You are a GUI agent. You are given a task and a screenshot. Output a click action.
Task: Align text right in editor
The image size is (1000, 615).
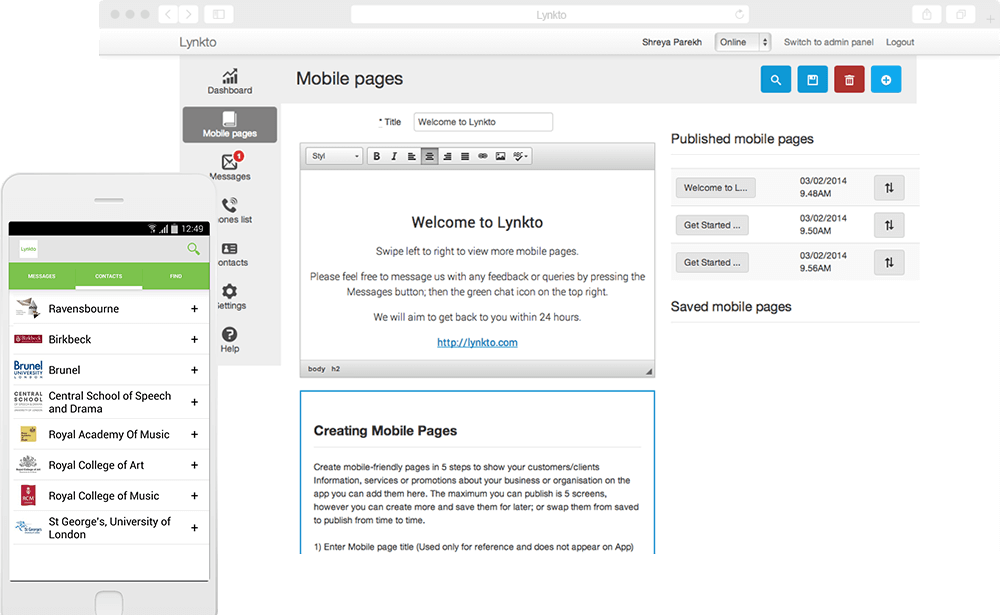448,156
